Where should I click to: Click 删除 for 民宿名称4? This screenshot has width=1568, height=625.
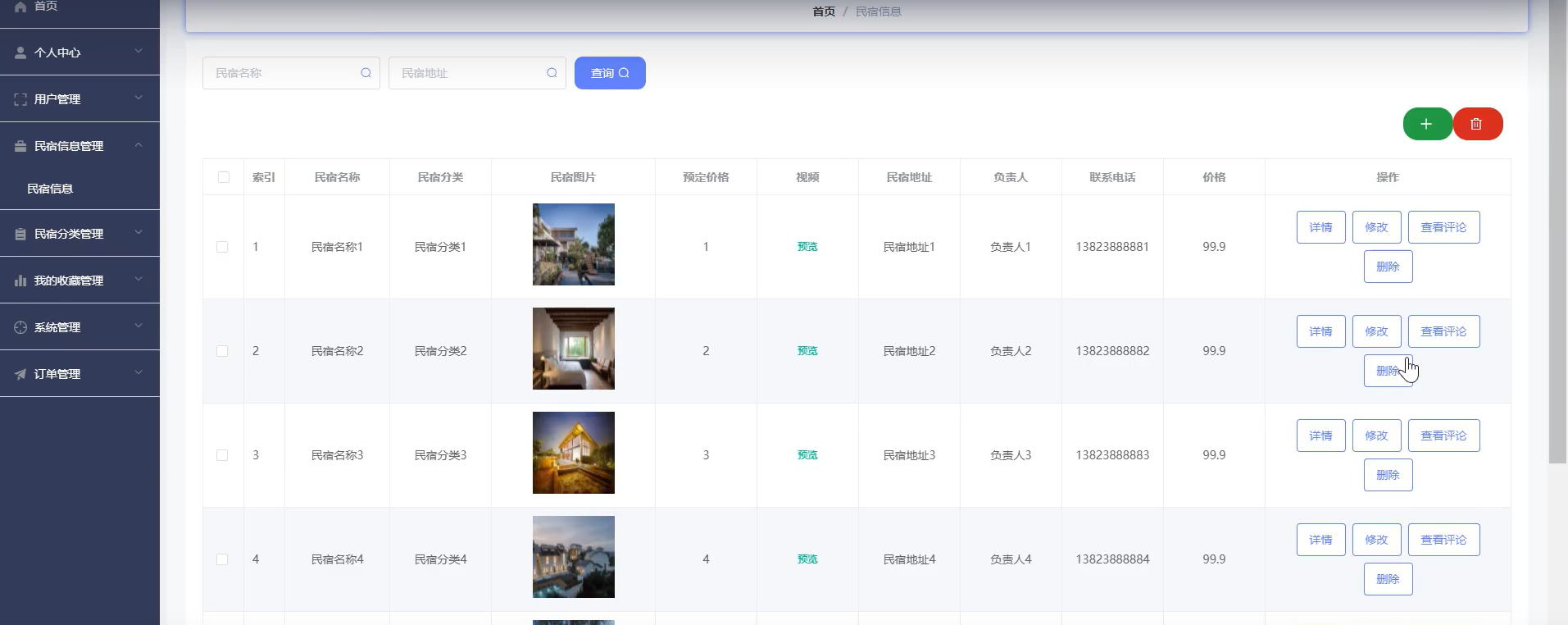point(1388,579)
